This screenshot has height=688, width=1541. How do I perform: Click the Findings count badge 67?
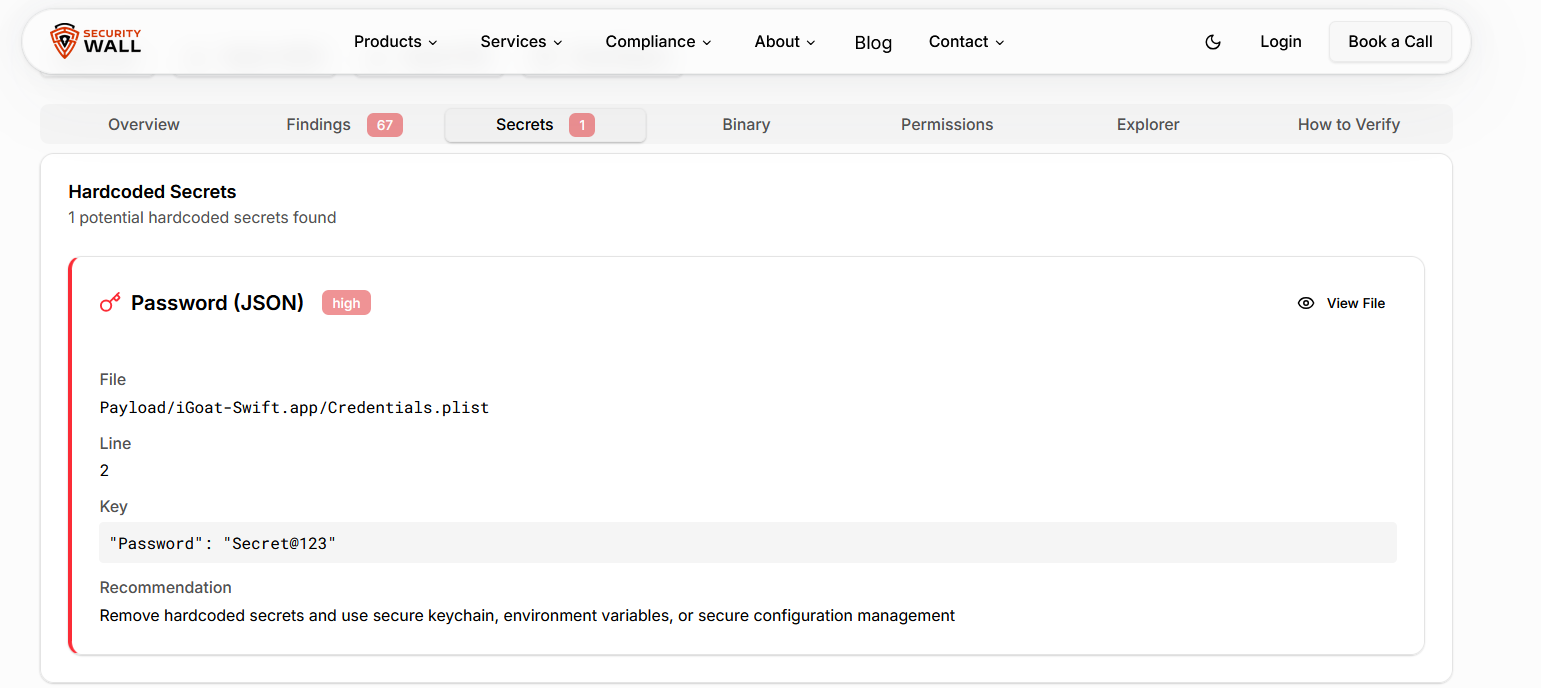(384, 125)
